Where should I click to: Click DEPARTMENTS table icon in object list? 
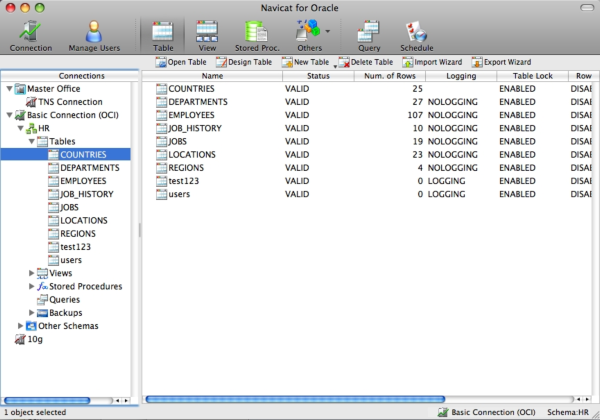(161, 102)
